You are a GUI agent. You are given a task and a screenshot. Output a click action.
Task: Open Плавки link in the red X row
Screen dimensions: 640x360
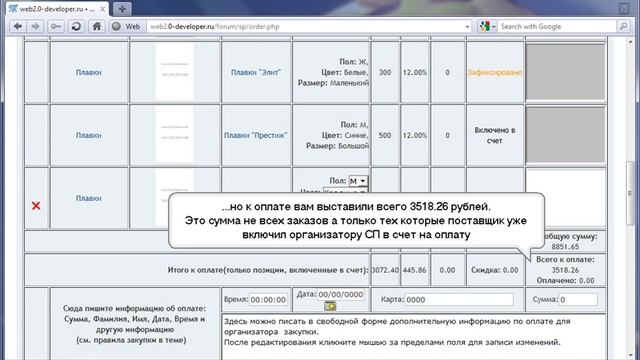click(89, 198)
